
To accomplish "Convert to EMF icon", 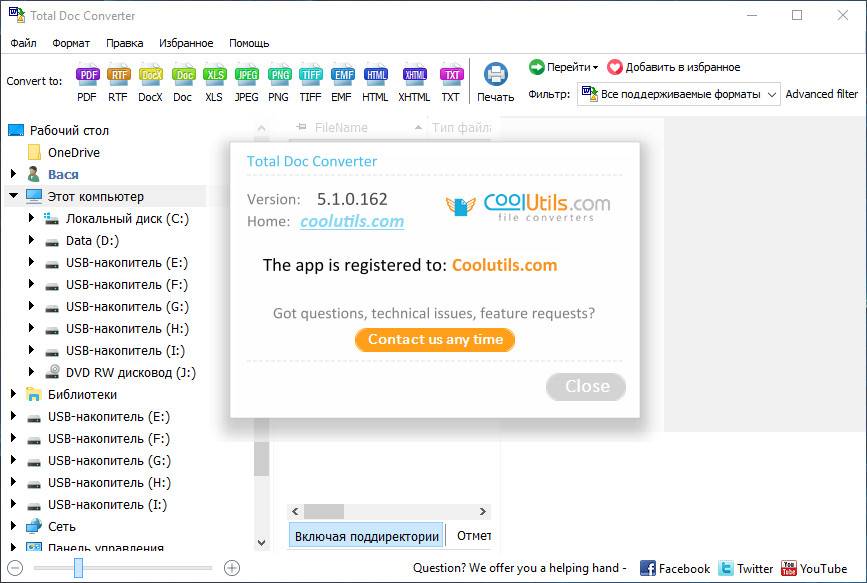I will point(342,76).
